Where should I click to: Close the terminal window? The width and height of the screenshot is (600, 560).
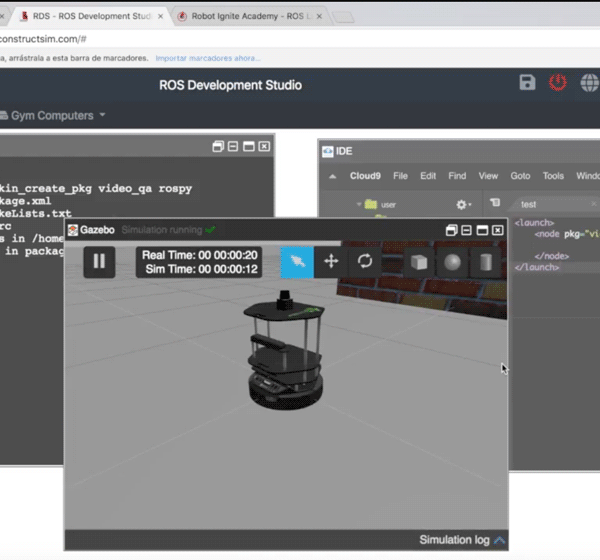point(264,147)
